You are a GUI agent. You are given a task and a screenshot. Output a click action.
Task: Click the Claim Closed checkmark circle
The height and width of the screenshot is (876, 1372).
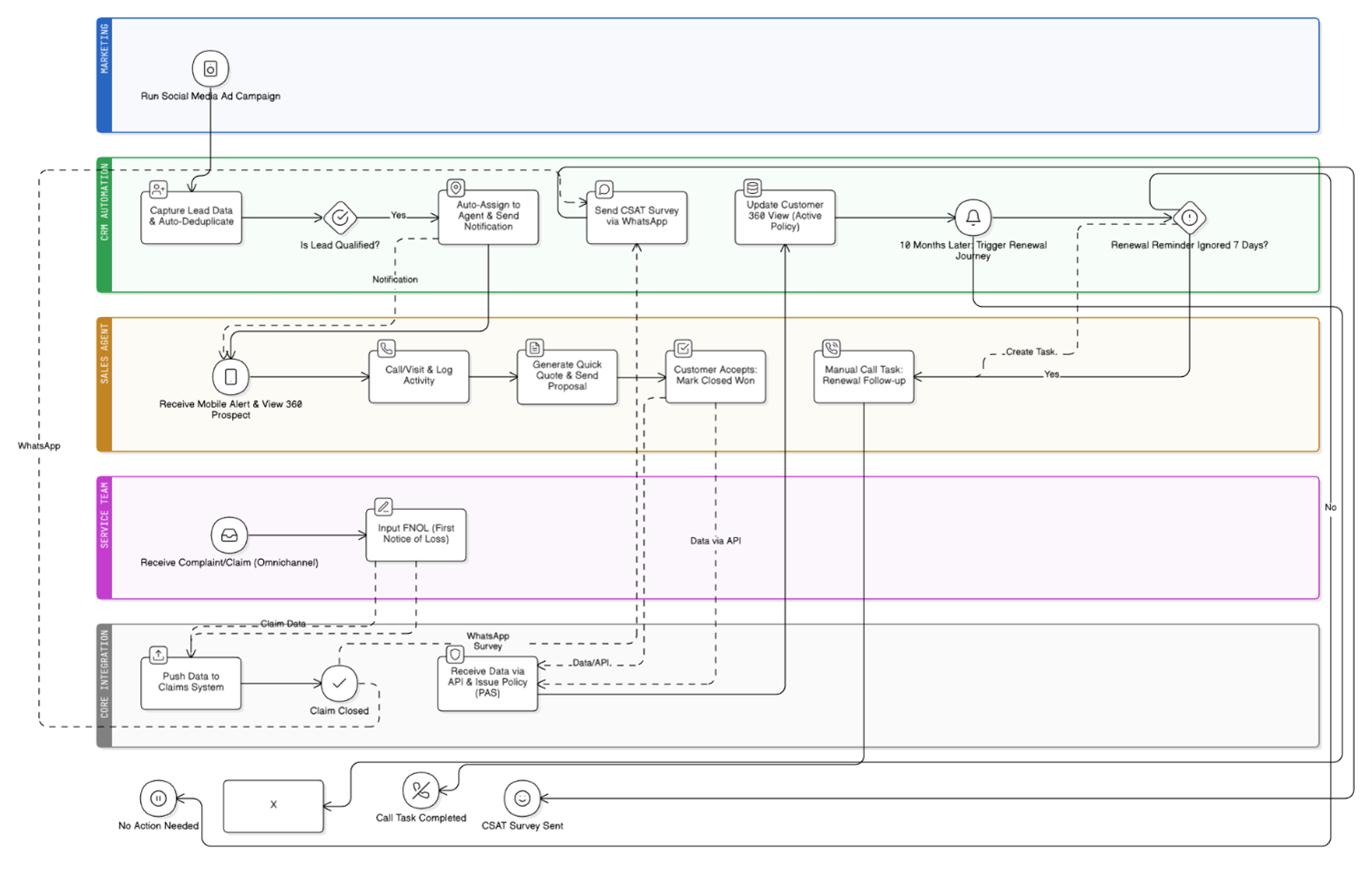339,683
